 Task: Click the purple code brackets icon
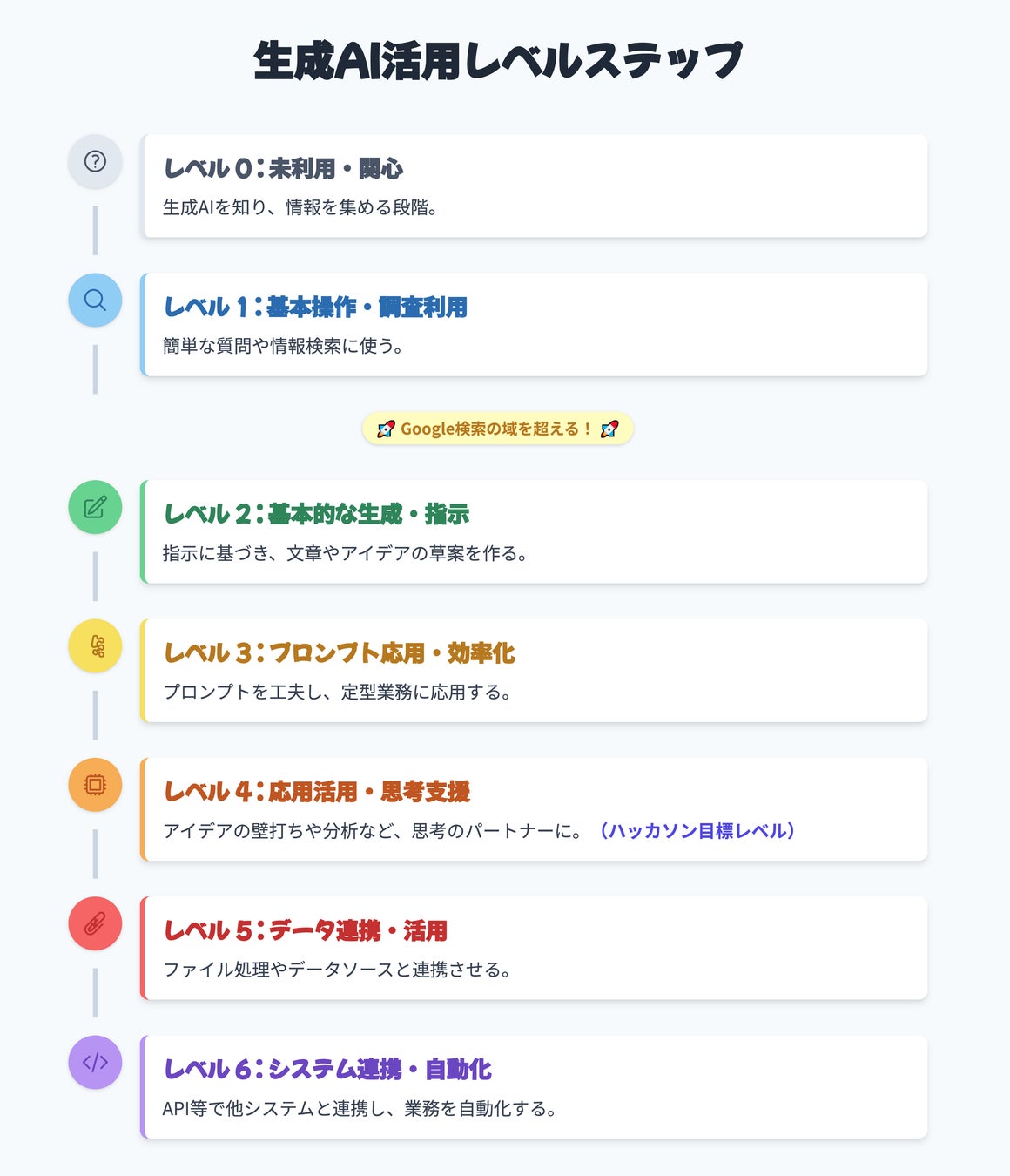(x=95, y=1062)
